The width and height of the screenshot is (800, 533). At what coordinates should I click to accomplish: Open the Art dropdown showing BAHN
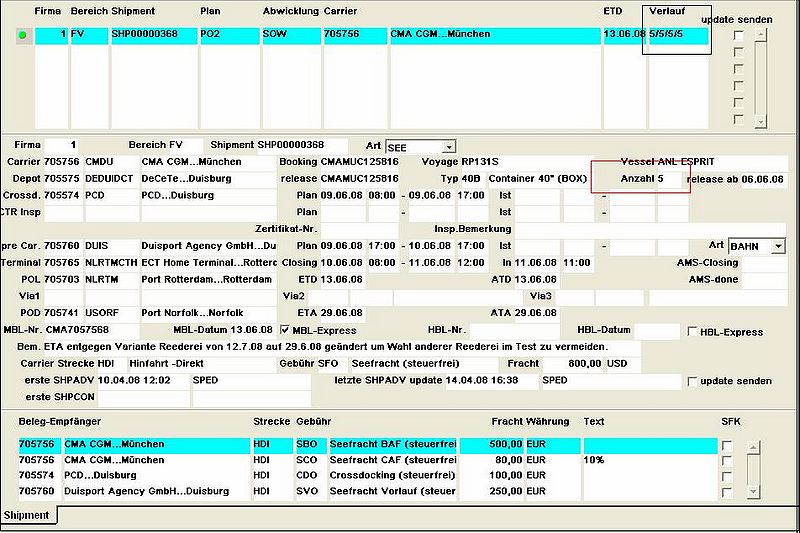pos(778,246)
